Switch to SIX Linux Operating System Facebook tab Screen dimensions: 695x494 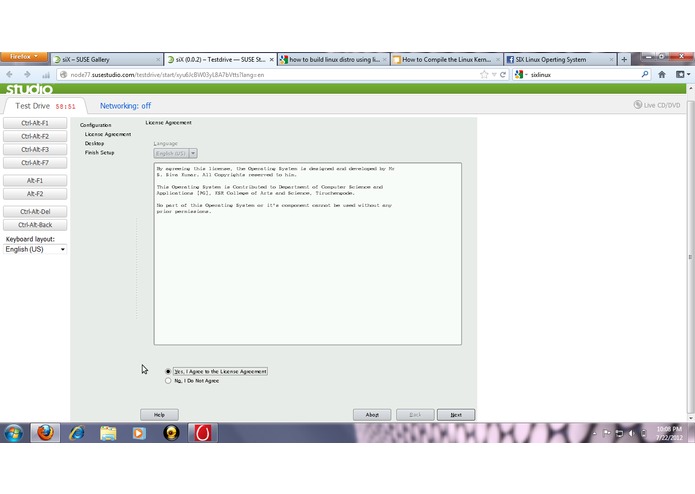click(560, 59)
